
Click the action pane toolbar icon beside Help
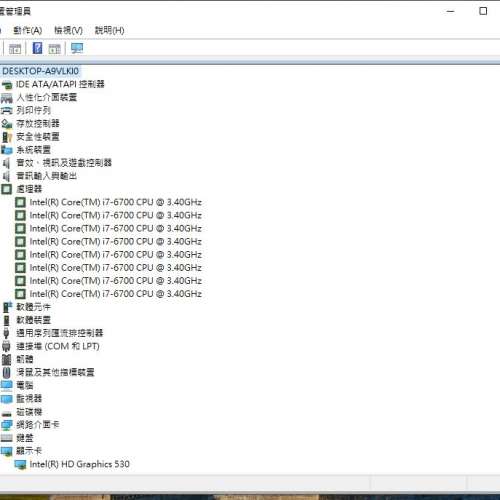point(55,49)
